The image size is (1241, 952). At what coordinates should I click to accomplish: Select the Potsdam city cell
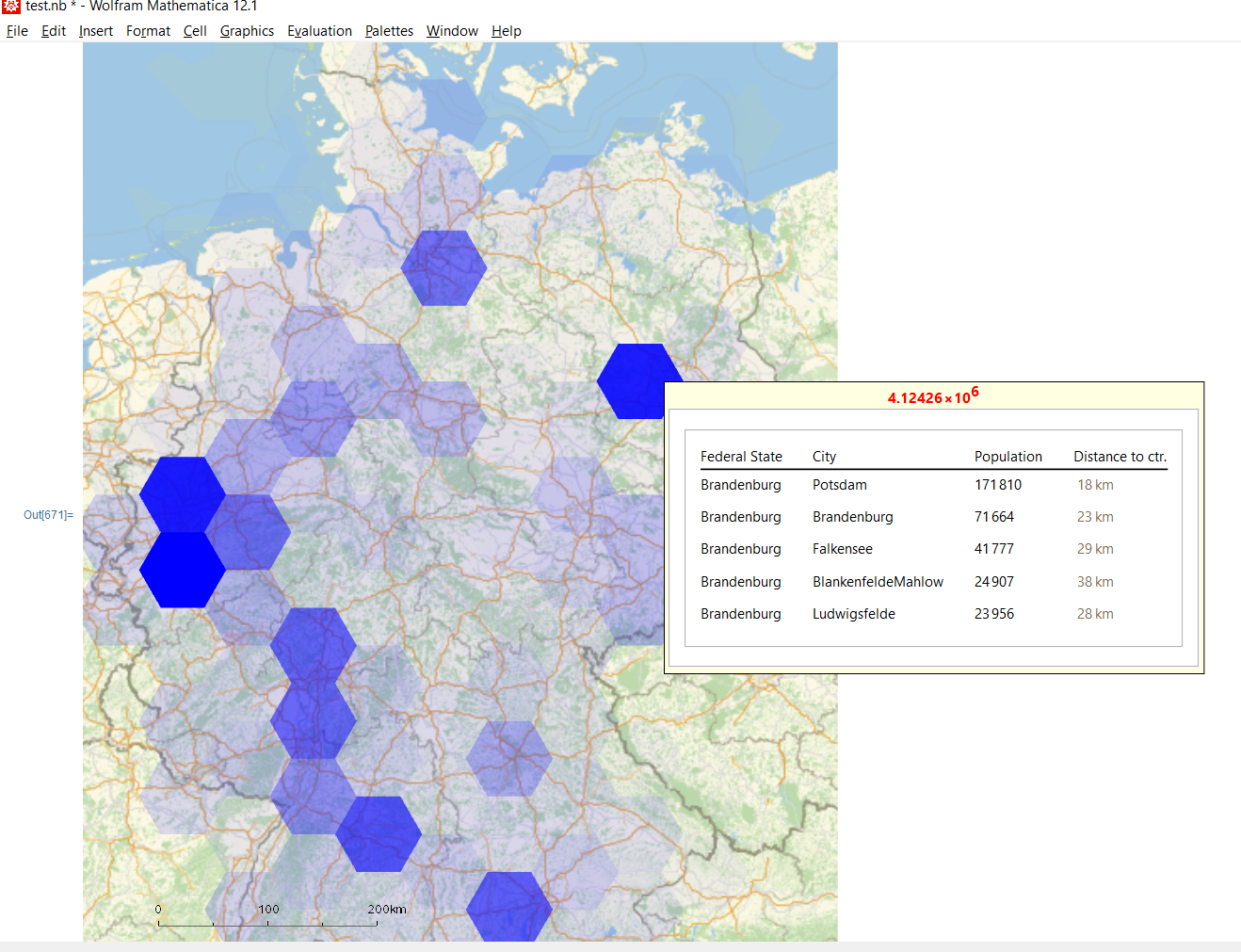(840, 485)
